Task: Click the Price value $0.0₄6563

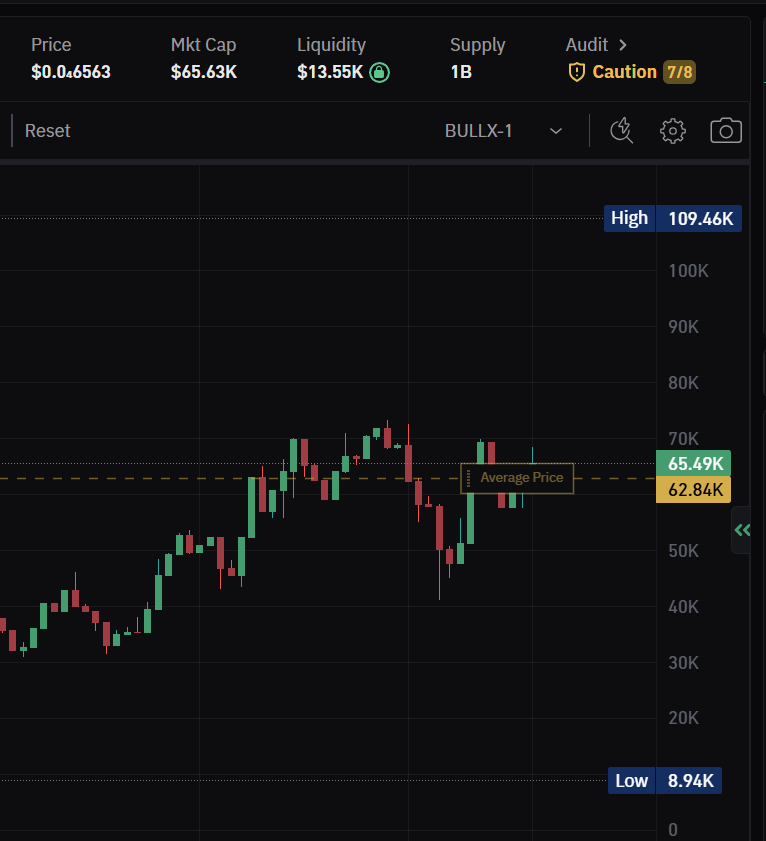Action: click(71, 72)
